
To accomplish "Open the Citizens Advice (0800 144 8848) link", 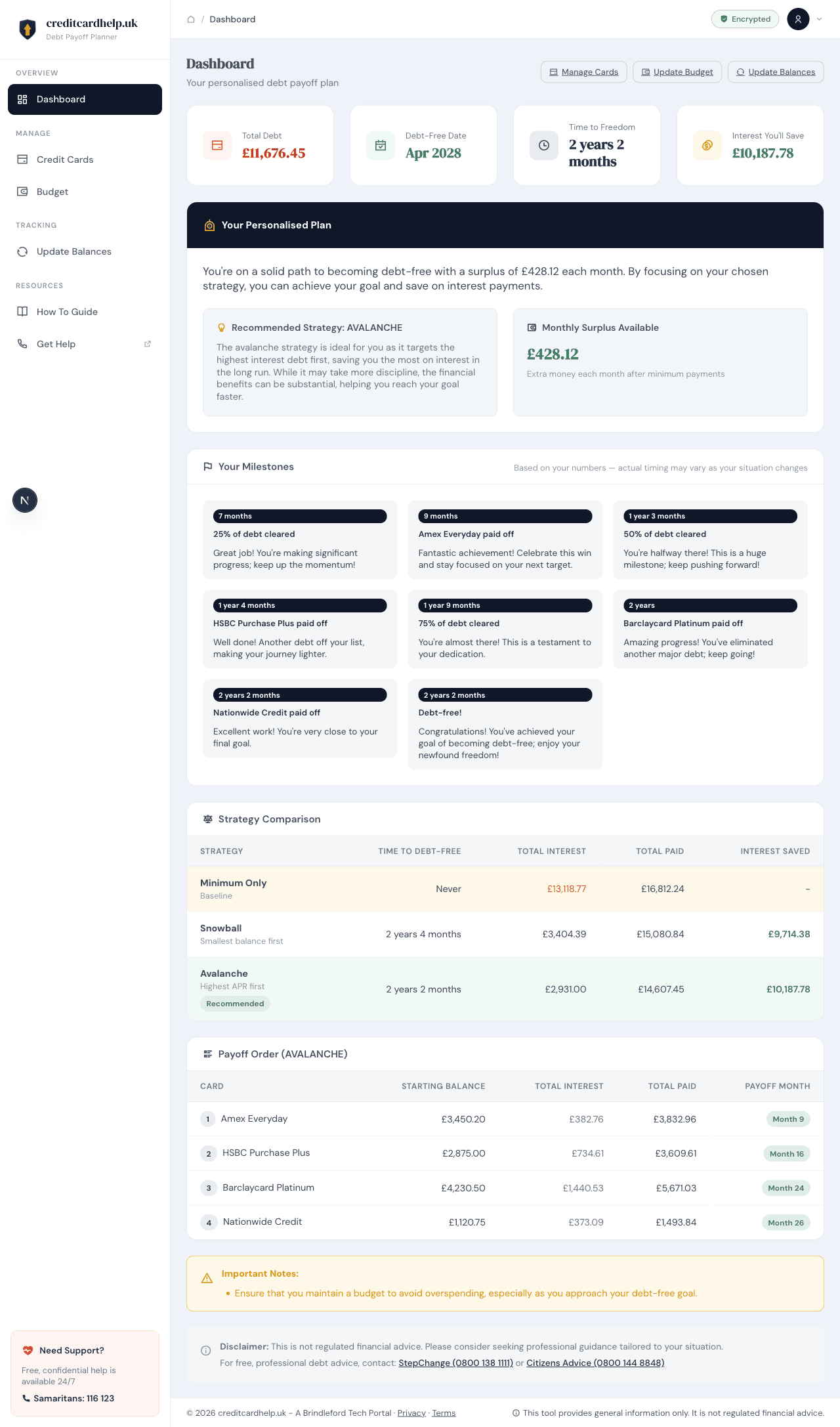I will tap(595, 1363).
